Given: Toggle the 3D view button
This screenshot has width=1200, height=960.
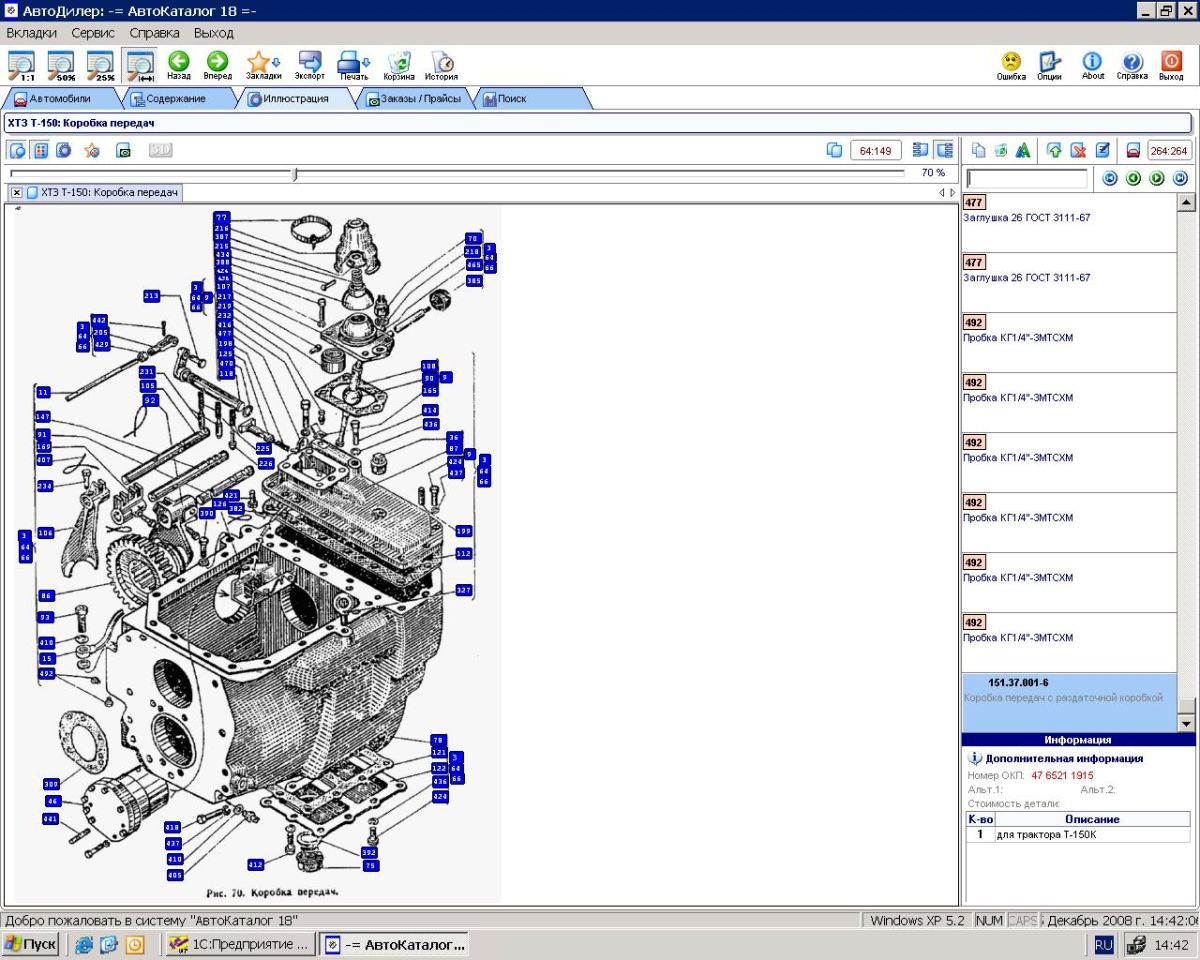Looking at the screenshot, I should tap(161, 150).
